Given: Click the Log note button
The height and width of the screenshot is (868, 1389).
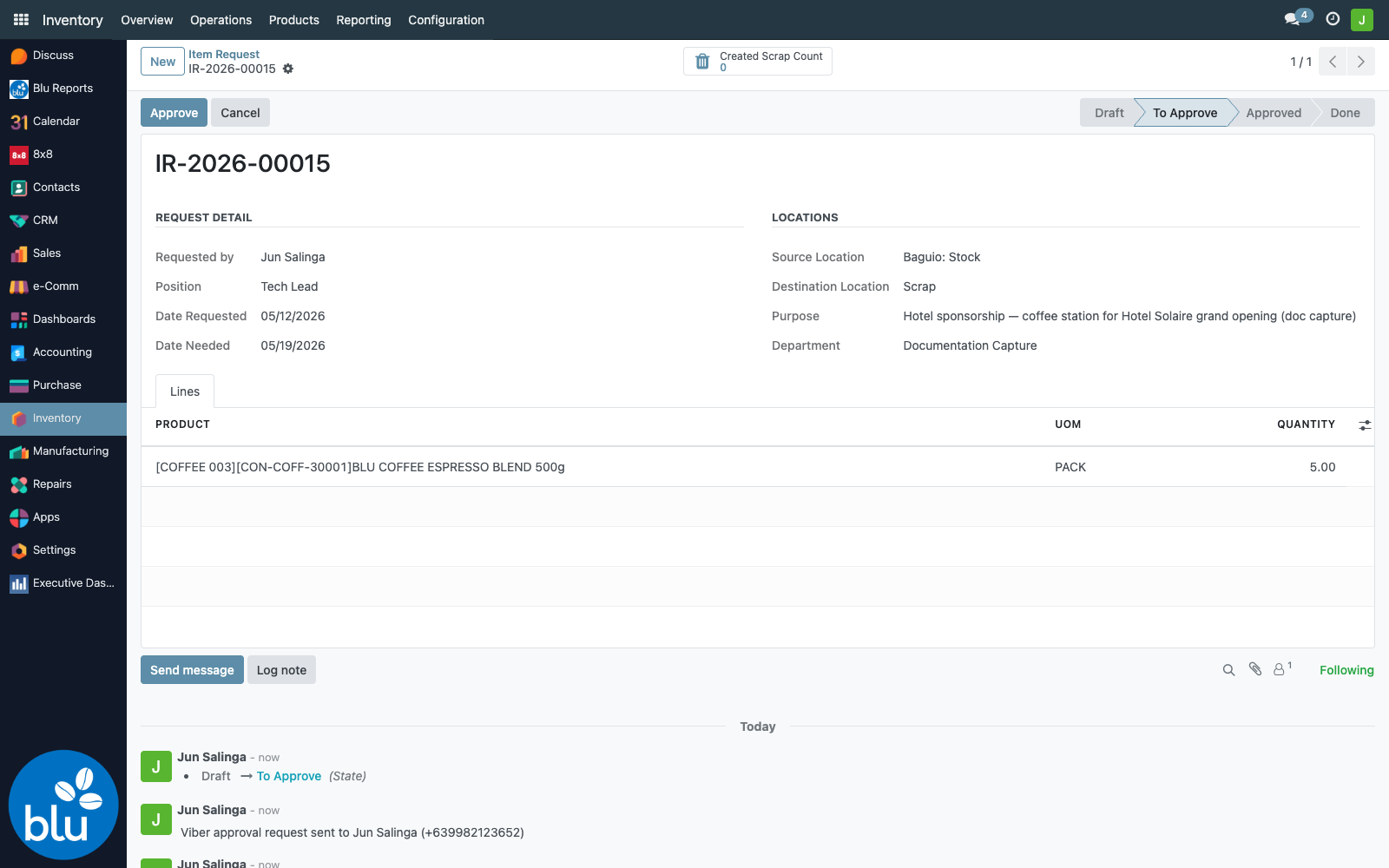Looking at the screenshot, I should pyautogui.click(x=281, y=670).
